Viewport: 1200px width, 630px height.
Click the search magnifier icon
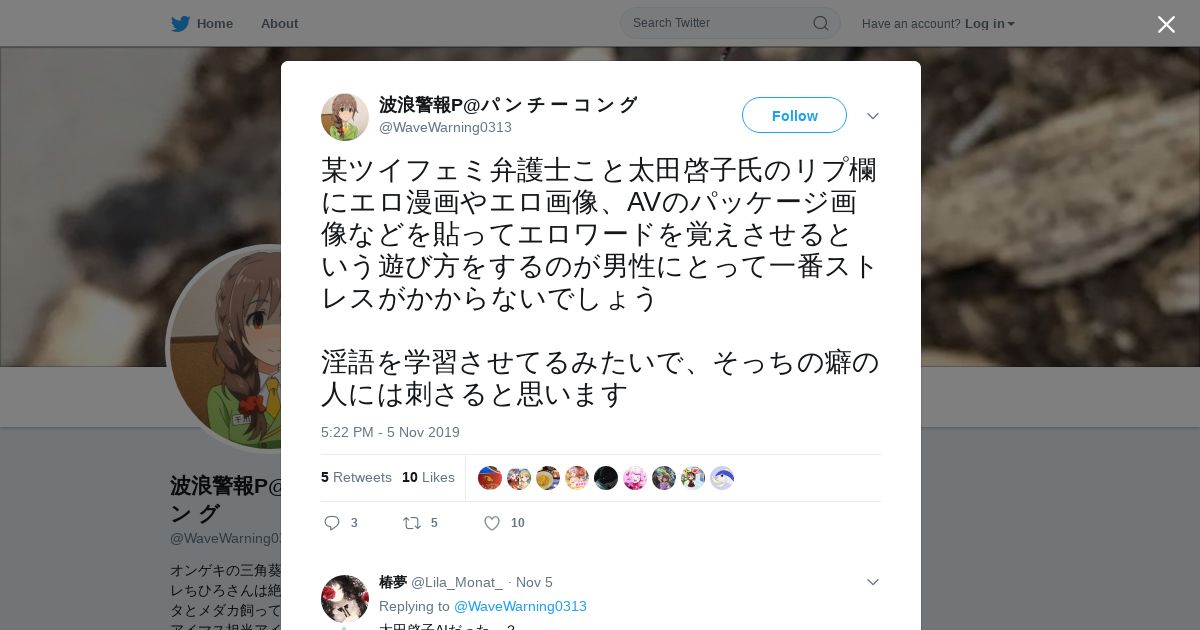point(820,23)
